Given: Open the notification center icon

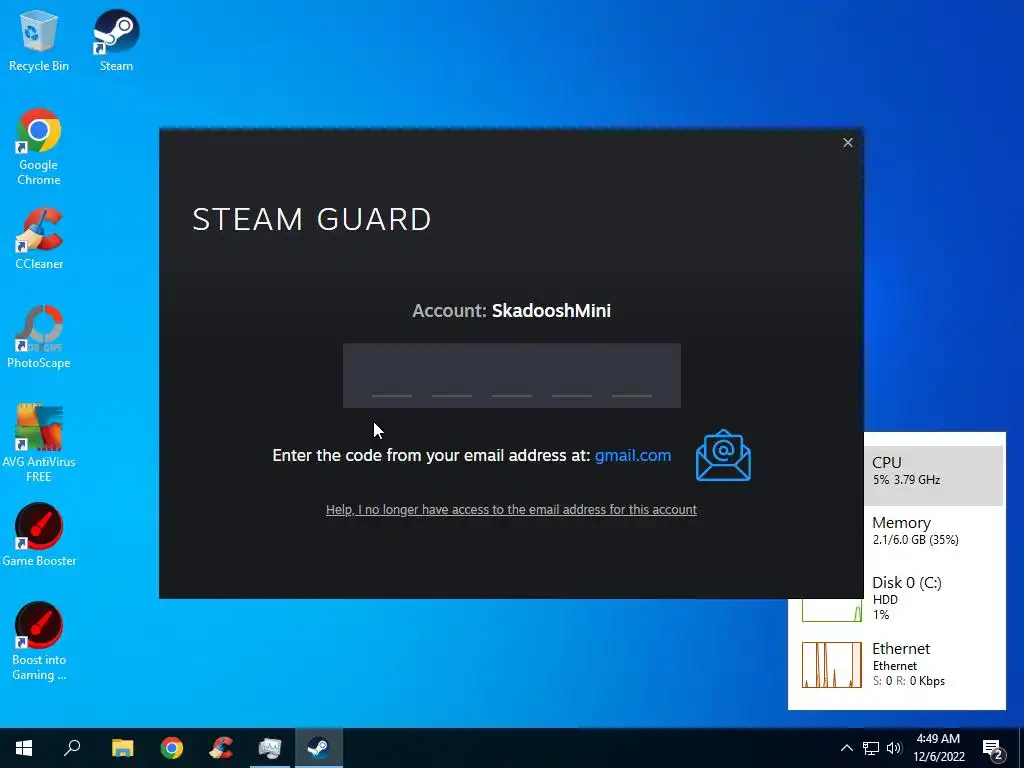Looking at the screenshot, I should point(993,750).
